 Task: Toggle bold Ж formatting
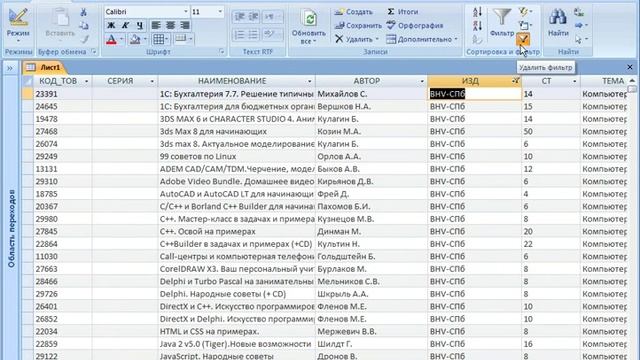111,25
